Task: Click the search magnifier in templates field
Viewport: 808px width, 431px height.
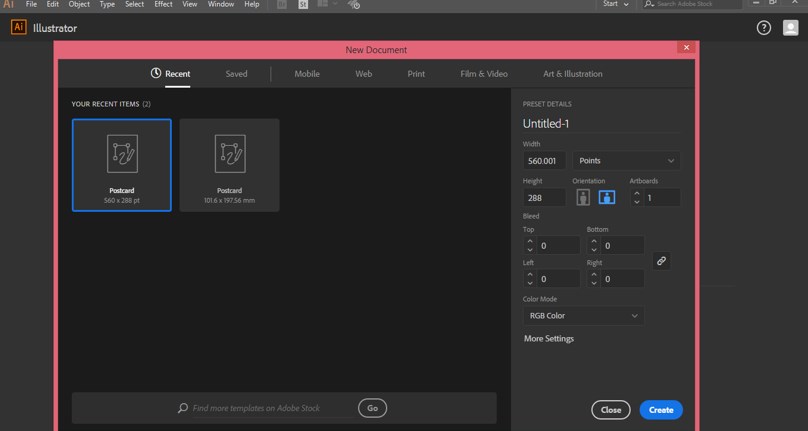Action: 182,408
